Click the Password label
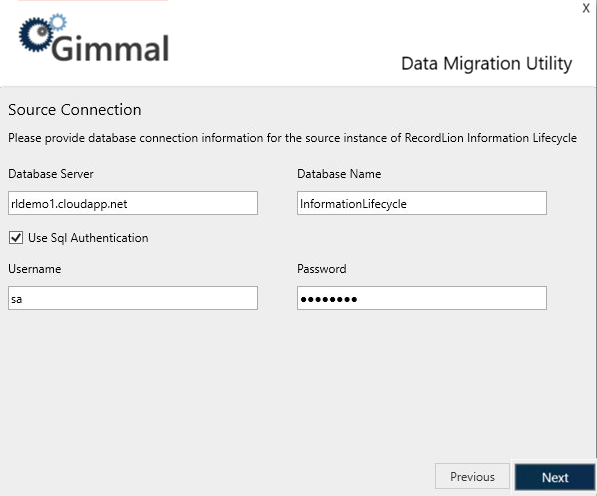 [322, 269]
